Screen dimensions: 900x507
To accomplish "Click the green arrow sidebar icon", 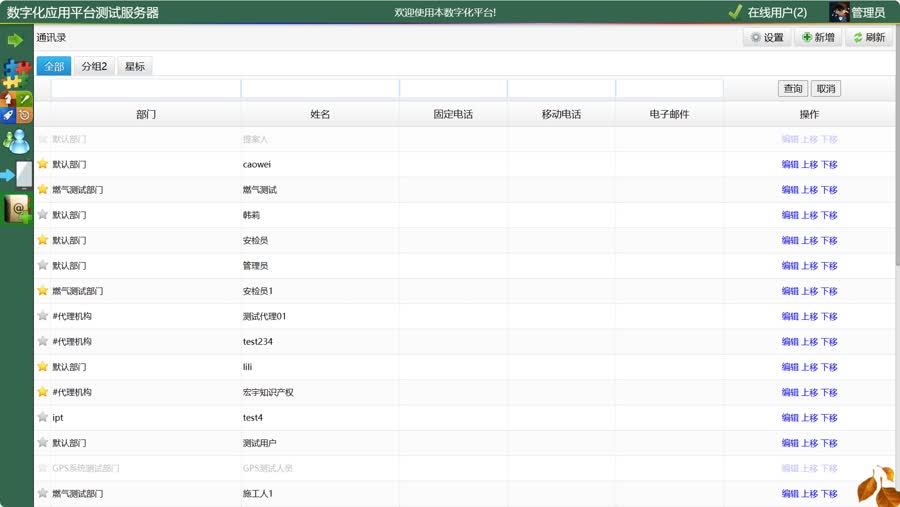I will (x=15, y=40).
